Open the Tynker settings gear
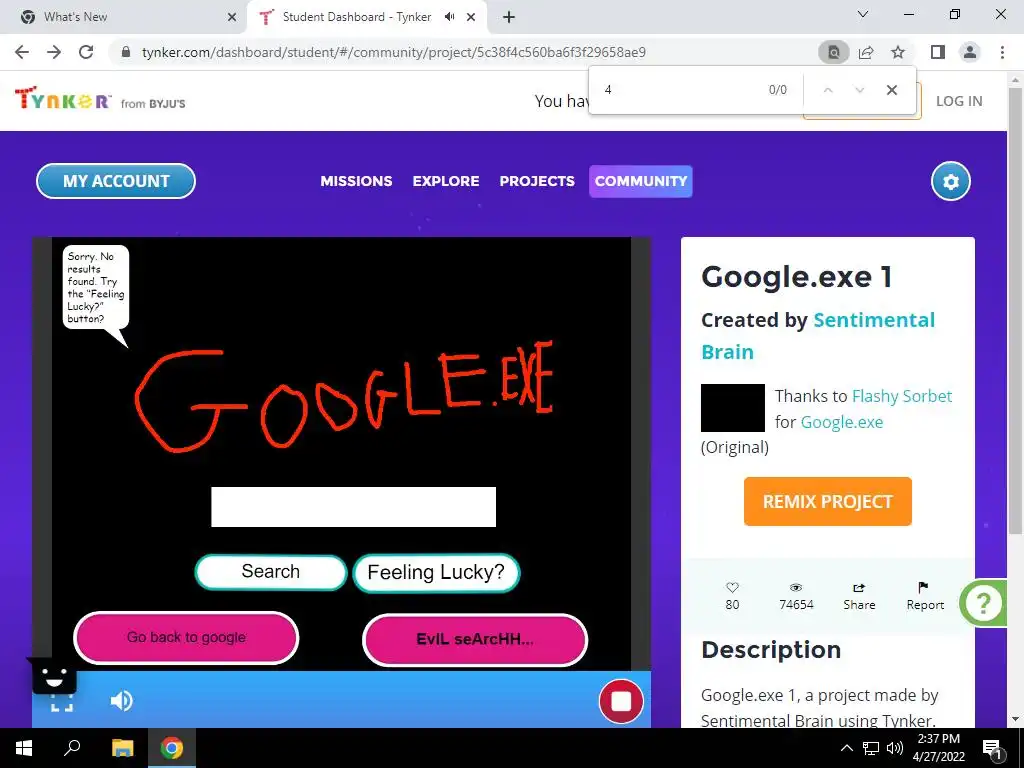Viewport: 1024px width, 768px height. pos(951,182)
